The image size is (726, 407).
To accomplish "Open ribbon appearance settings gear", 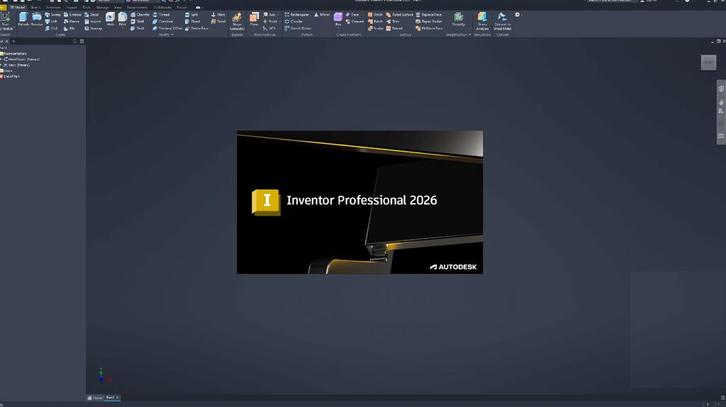I will (517, 15).
